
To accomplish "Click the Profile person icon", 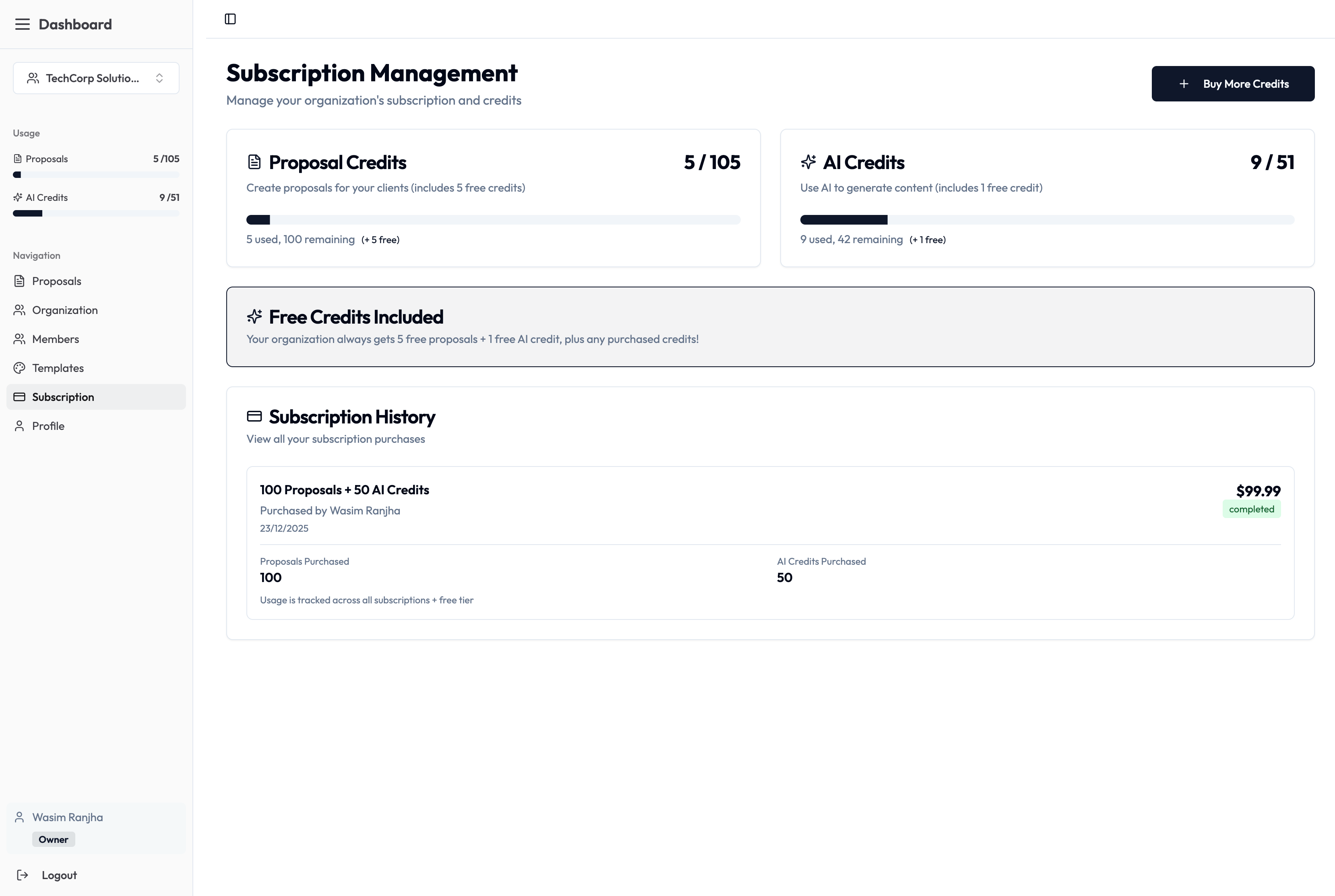I will pos(19,426).
